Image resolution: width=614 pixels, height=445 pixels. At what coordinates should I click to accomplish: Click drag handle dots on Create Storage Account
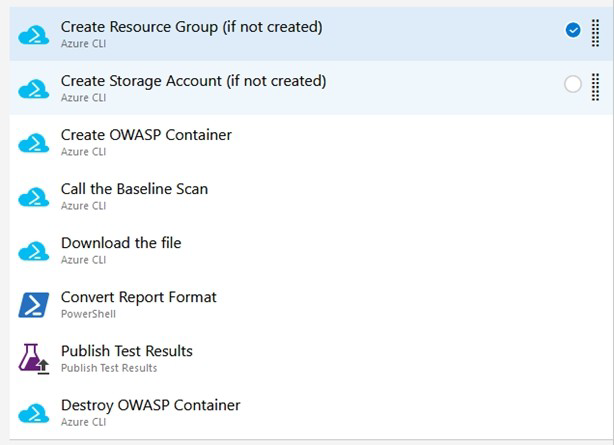point(596,86)
